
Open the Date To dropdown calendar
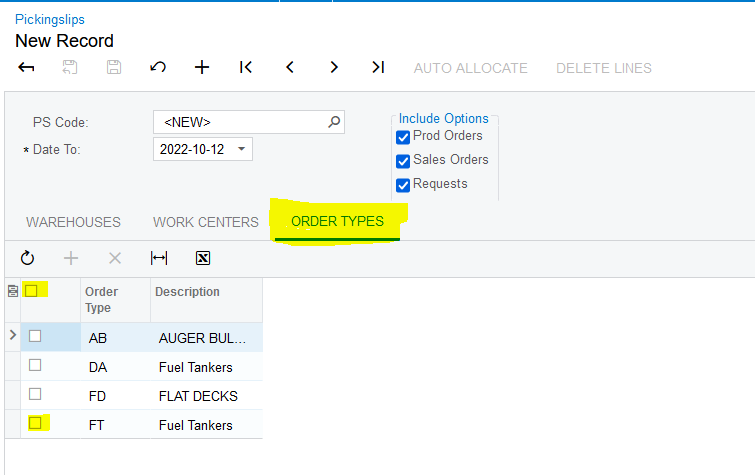click(241, 149)
